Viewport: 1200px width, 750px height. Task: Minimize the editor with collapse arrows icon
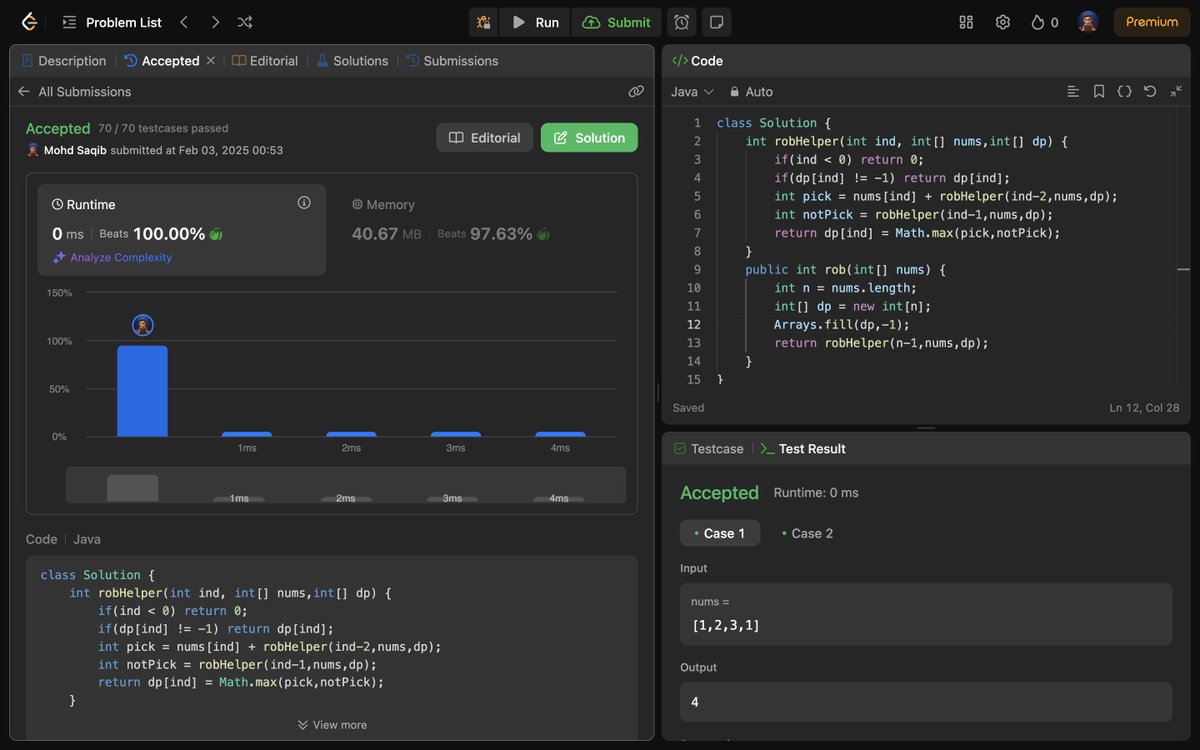pyautogui.click(x=1176, y=91)
